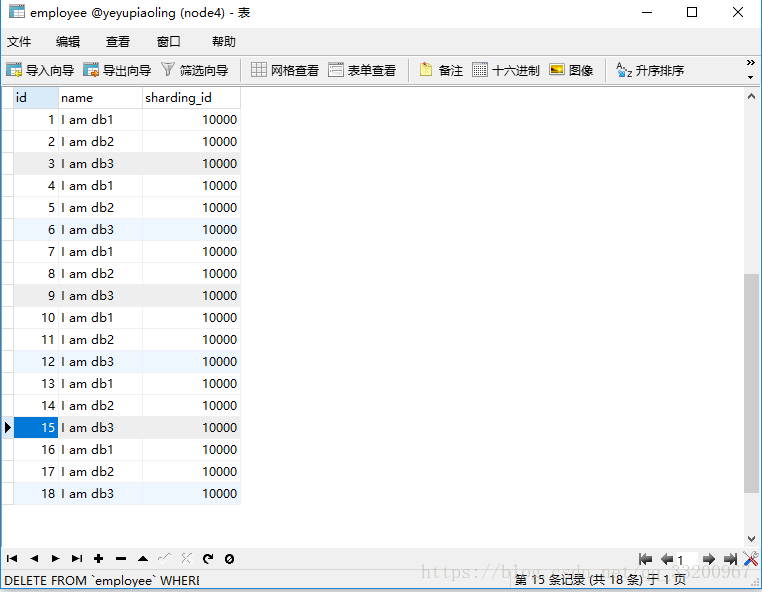The width and height of the screenshot is (762, 592).
Task: Open the 图像 image viewer
Action: click(571, 70)
